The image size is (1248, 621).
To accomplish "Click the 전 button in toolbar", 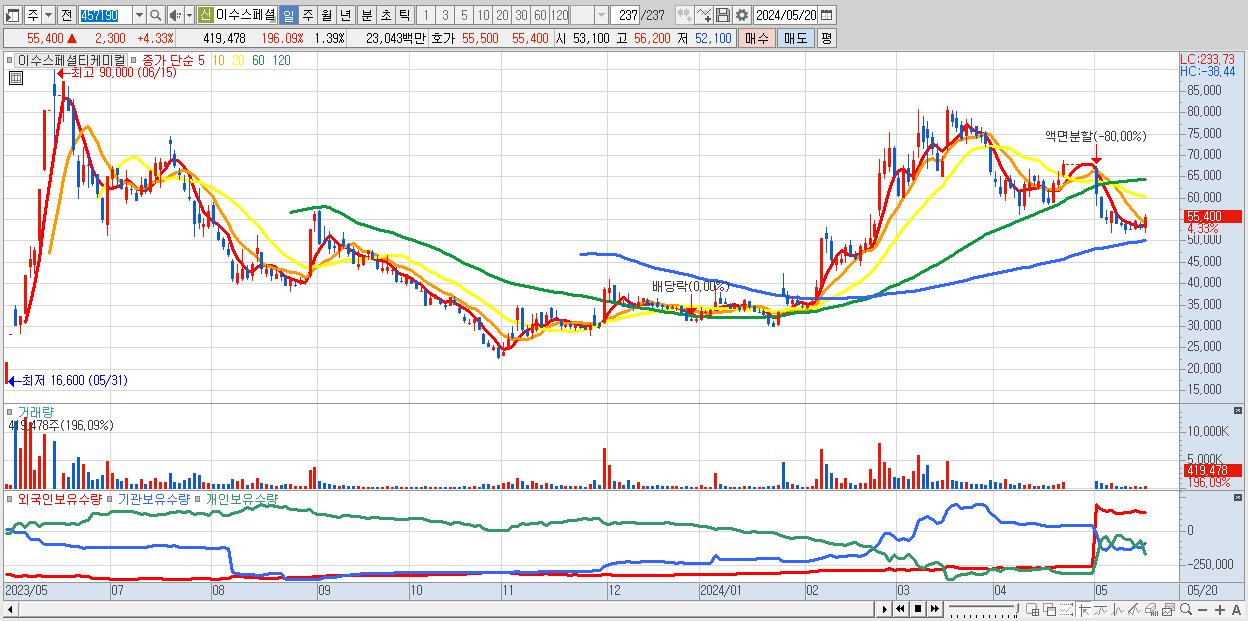I will click(x=65, y=16).
